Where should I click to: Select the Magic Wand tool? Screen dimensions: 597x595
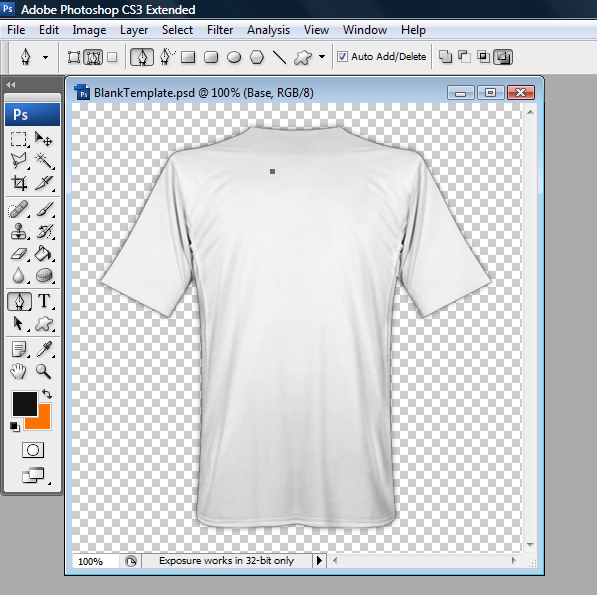[44, 161]
